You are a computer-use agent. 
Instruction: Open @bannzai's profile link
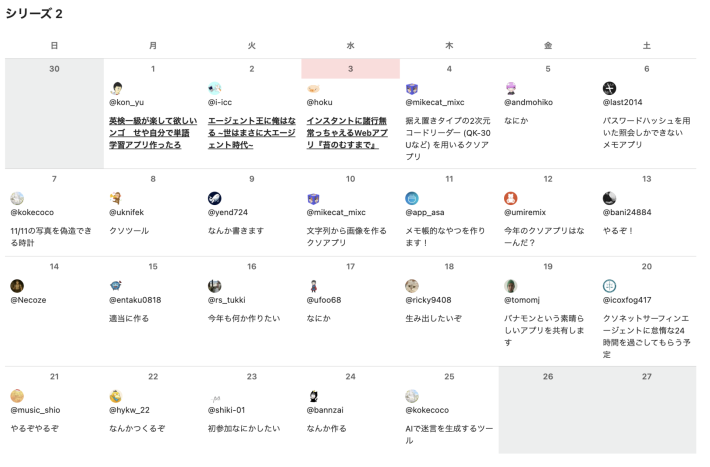click(x=325, y=410)
